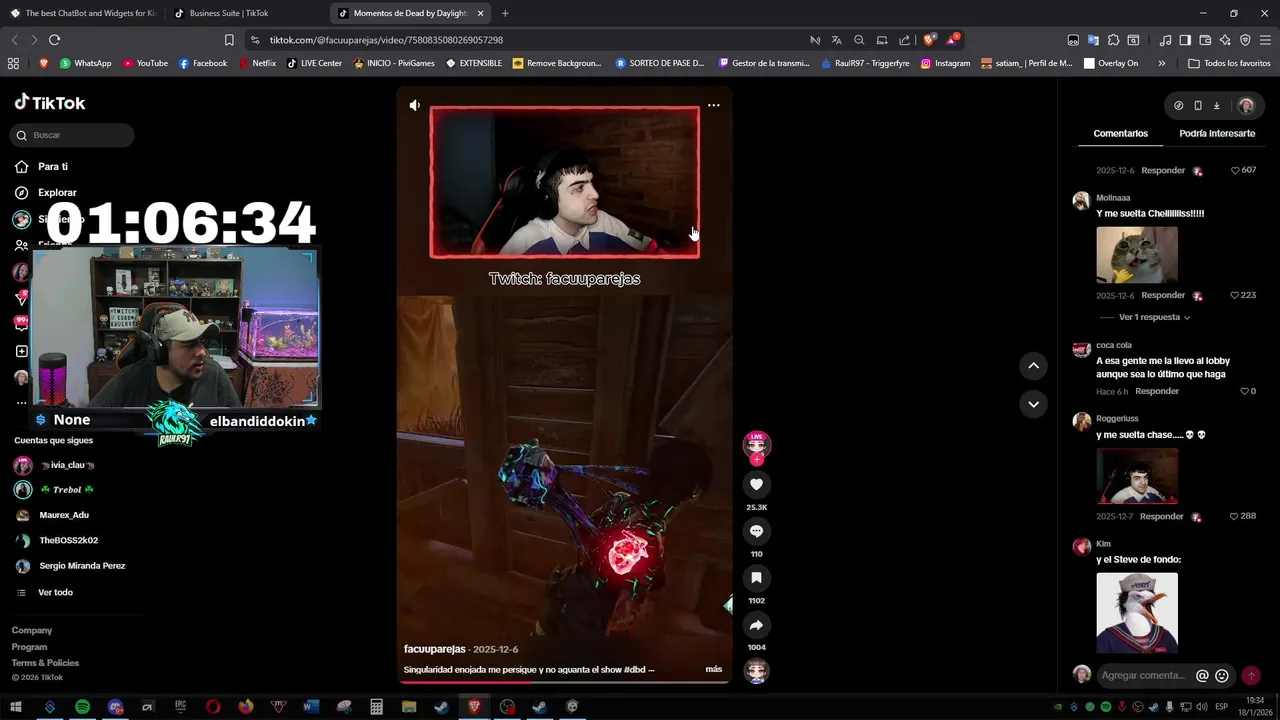Post comment with the red arrow button
This screenshot has width=1280, height=720.
click(1250, 675)
